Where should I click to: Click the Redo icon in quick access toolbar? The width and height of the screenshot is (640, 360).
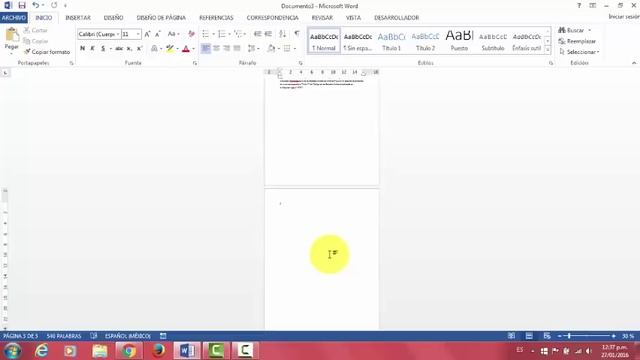(x=54, y=6)
